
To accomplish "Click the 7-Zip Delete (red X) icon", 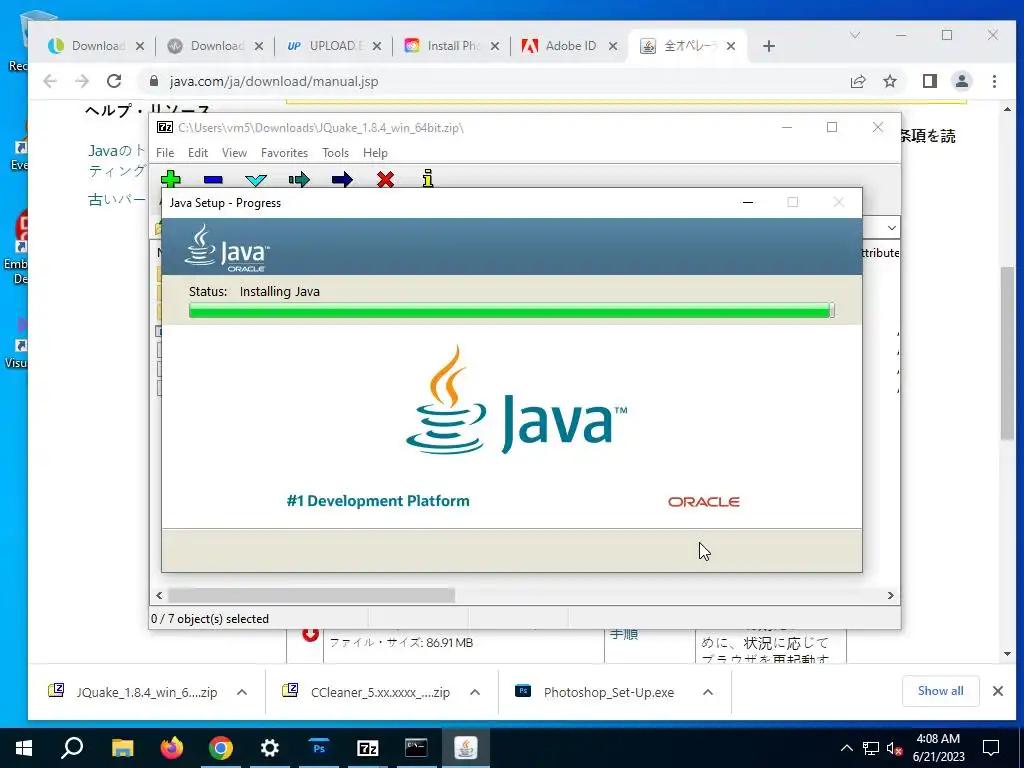I will tap(385, 180).
